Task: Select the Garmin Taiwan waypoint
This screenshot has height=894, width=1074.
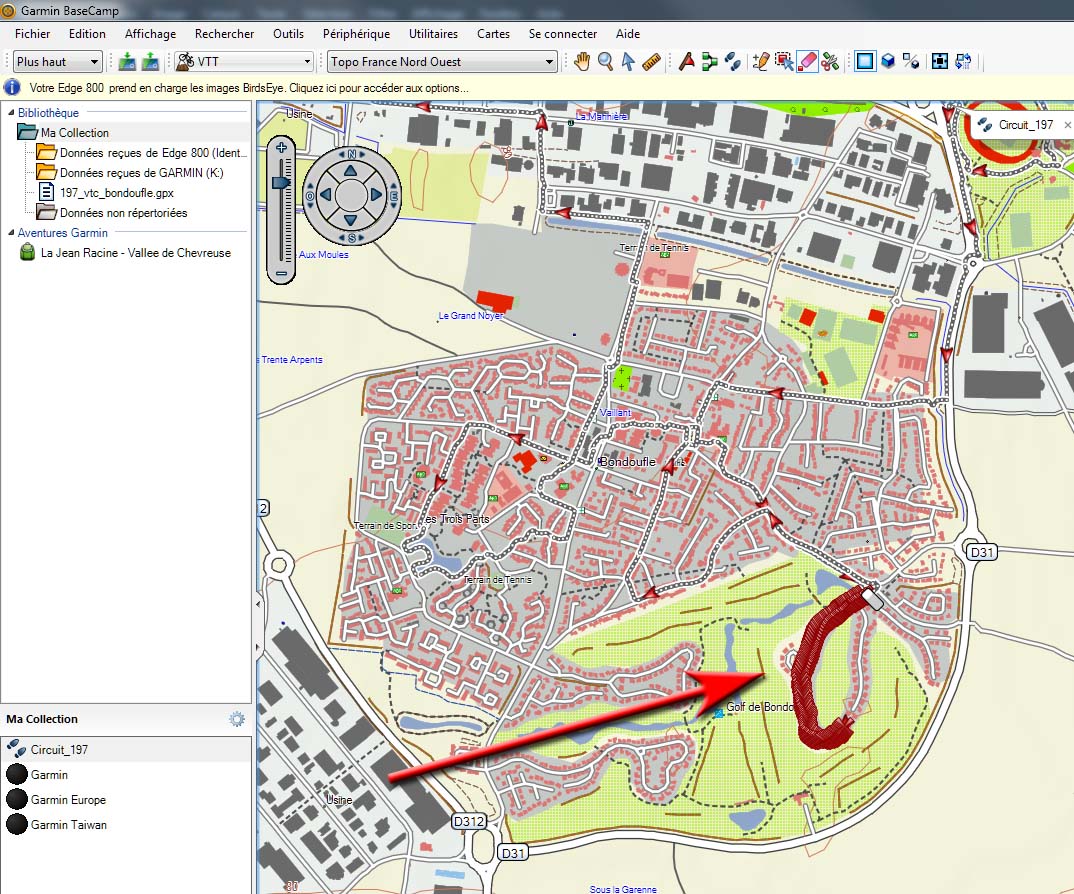Action: (68, 825)
